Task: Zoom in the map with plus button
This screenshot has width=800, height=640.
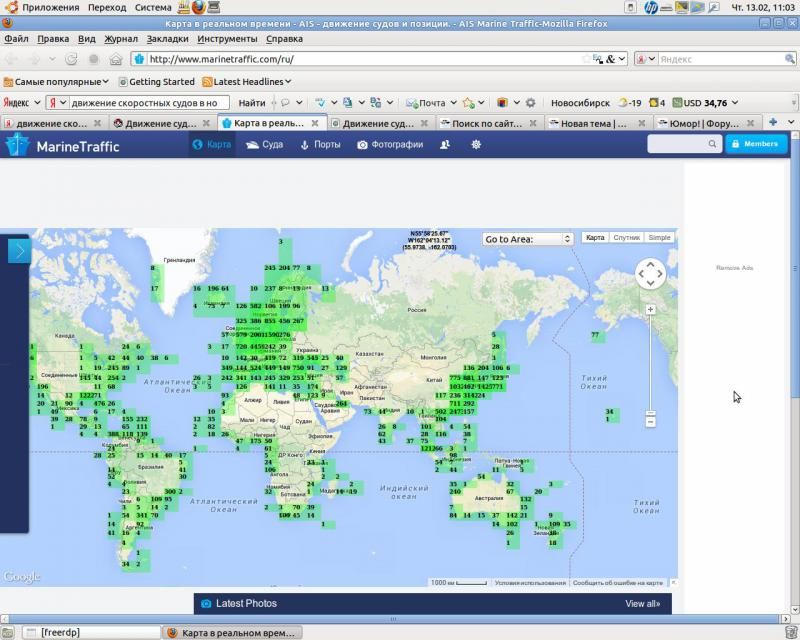Action: (650, 310)
